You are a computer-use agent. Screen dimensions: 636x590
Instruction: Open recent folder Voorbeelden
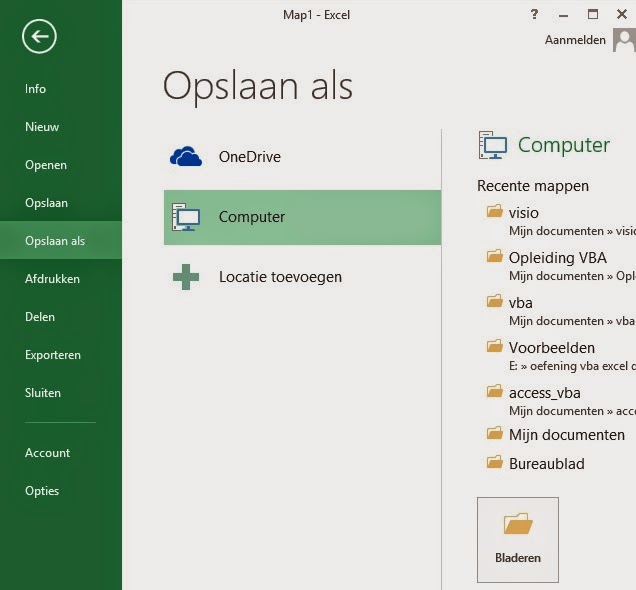(x=552, y=348)
